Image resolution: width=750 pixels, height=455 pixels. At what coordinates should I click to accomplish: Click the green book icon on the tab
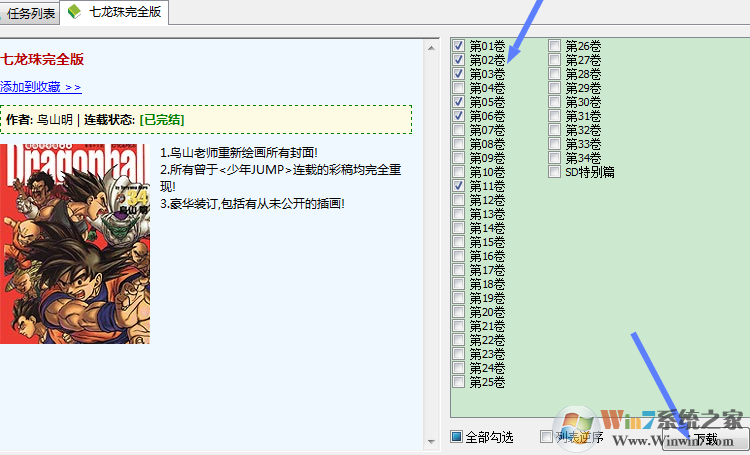tap(74, 13)
